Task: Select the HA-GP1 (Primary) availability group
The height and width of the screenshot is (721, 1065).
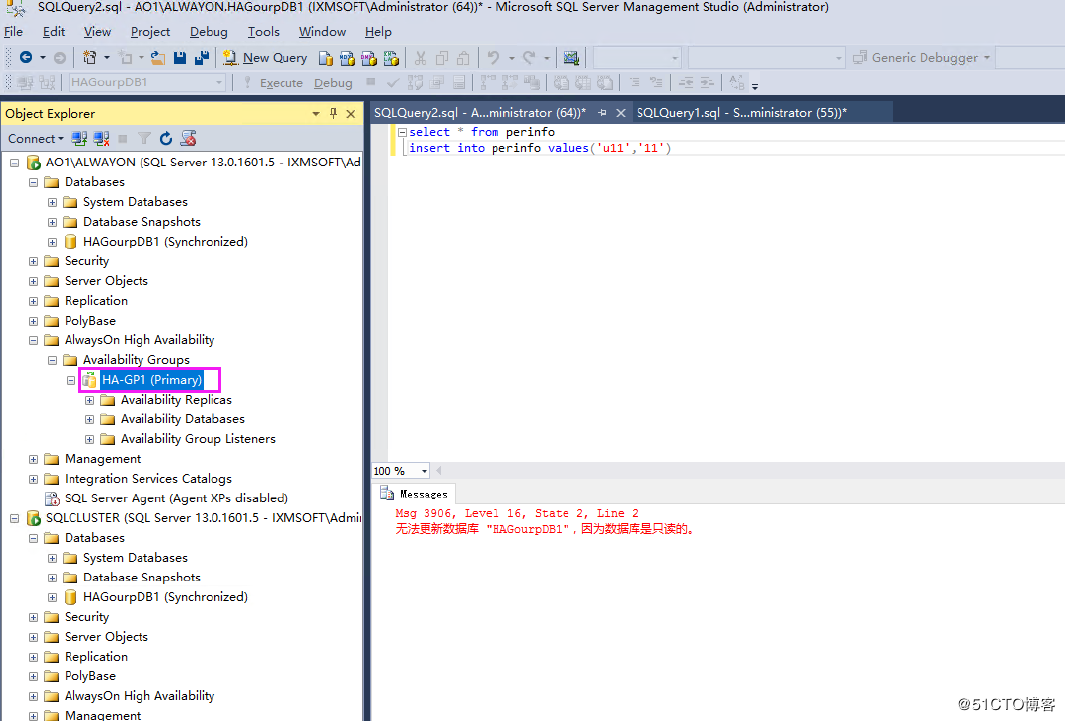Action: click(x=151, y=380)
